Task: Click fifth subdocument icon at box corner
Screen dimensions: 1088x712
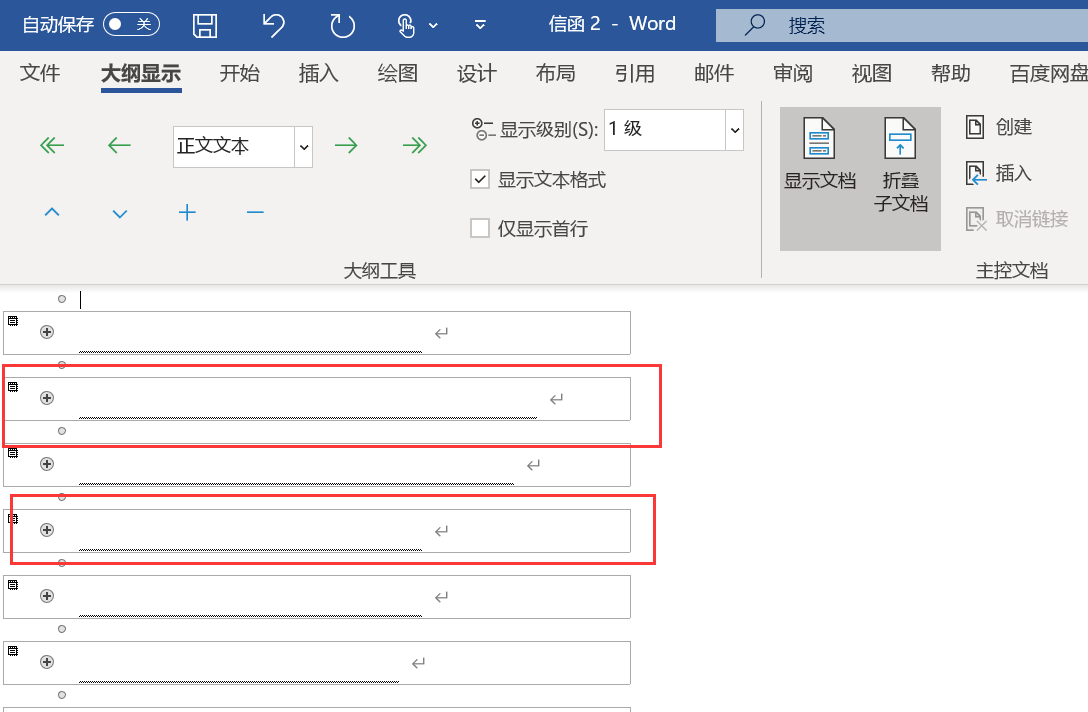Action: [x=12, y=584]
